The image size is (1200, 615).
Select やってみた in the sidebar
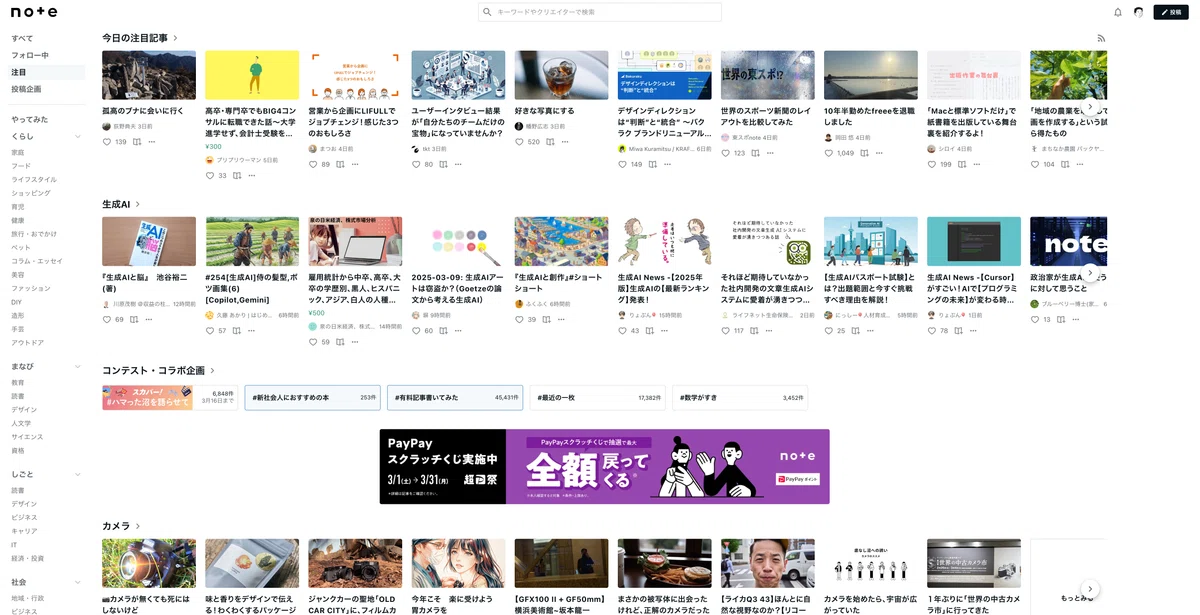pyautogui.click(x=30, y=119)
